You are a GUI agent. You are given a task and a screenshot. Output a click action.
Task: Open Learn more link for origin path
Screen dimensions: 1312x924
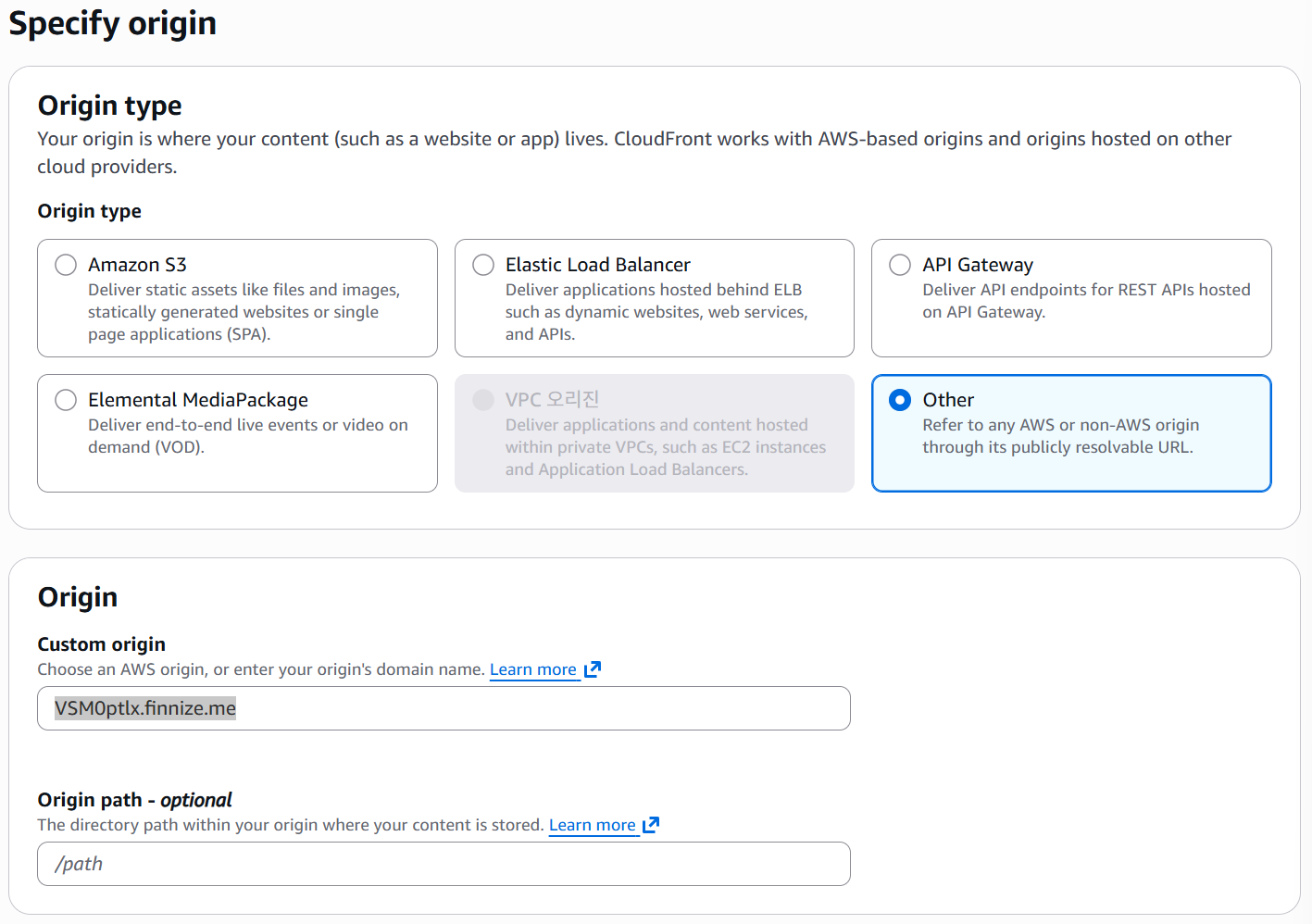[x=592, y=825]
